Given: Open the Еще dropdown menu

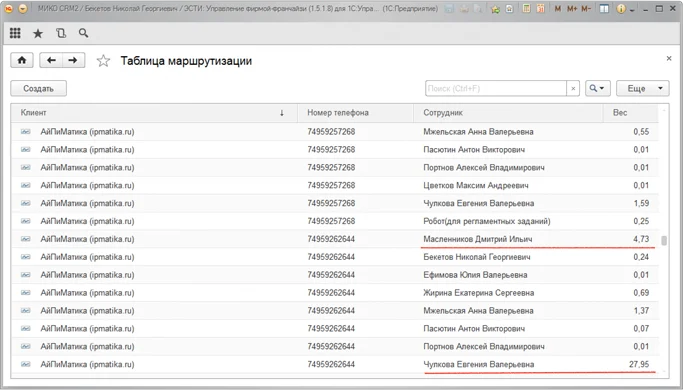Looking at the screenshot, I should tap(642, 88).
